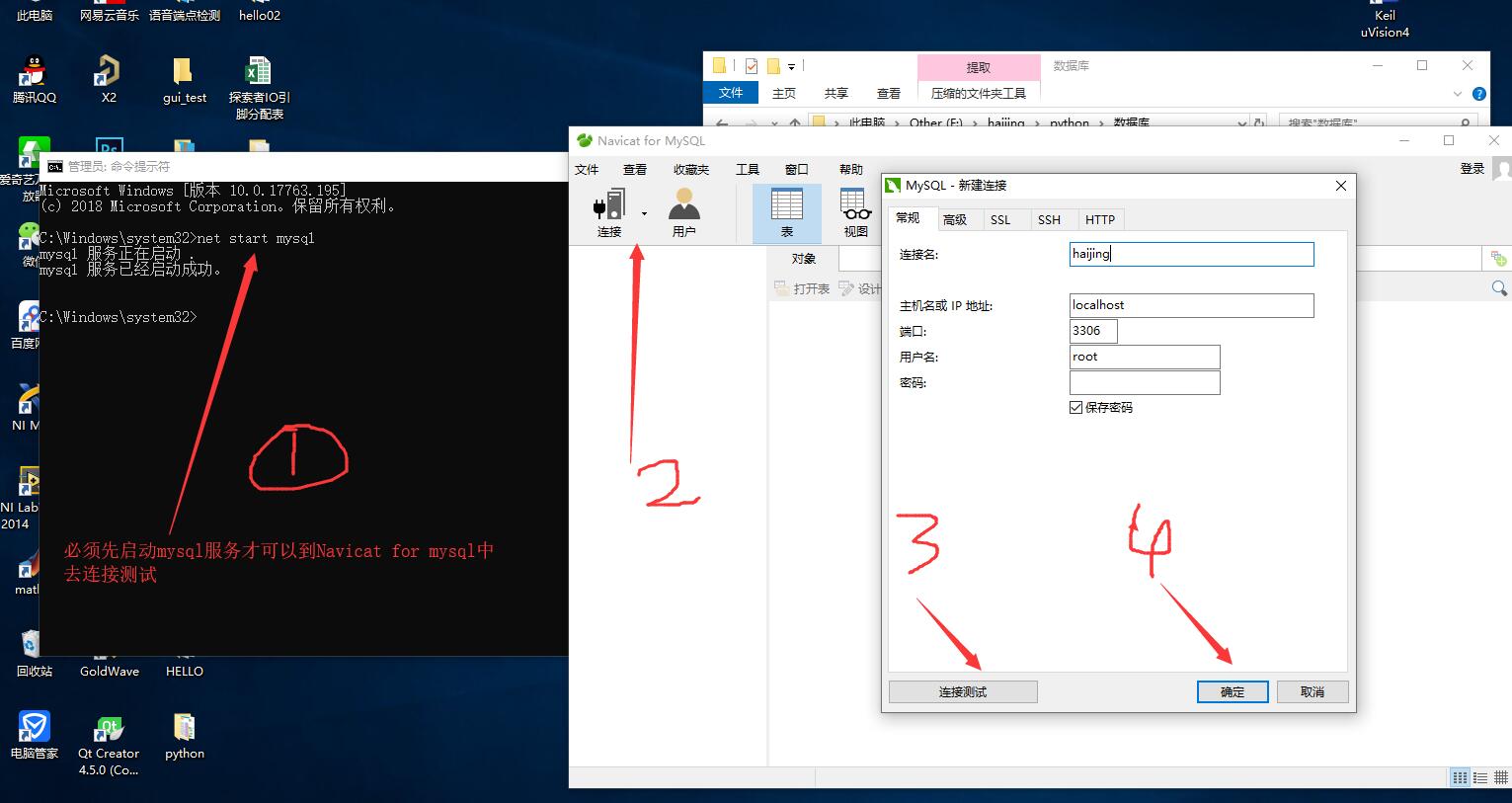Viewport: 1512px width, 803px height.
Task: Cancel the new connection dialog with 取消
Action: click(x=1313, y=691)
